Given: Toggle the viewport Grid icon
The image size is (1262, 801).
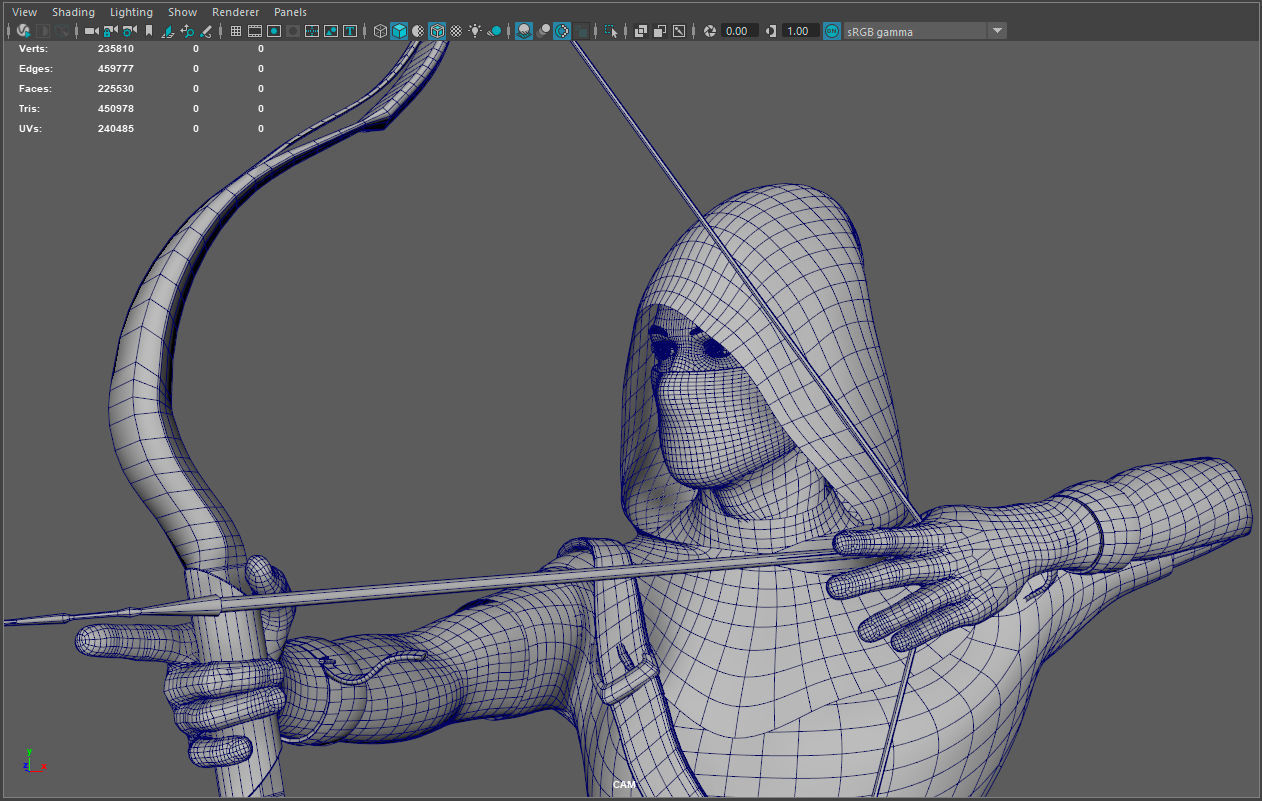Looking at the screenshot, I should (236, 31).
